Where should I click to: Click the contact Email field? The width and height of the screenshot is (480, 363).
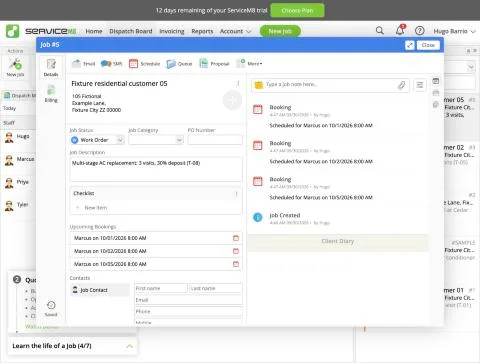coord(188,300)
